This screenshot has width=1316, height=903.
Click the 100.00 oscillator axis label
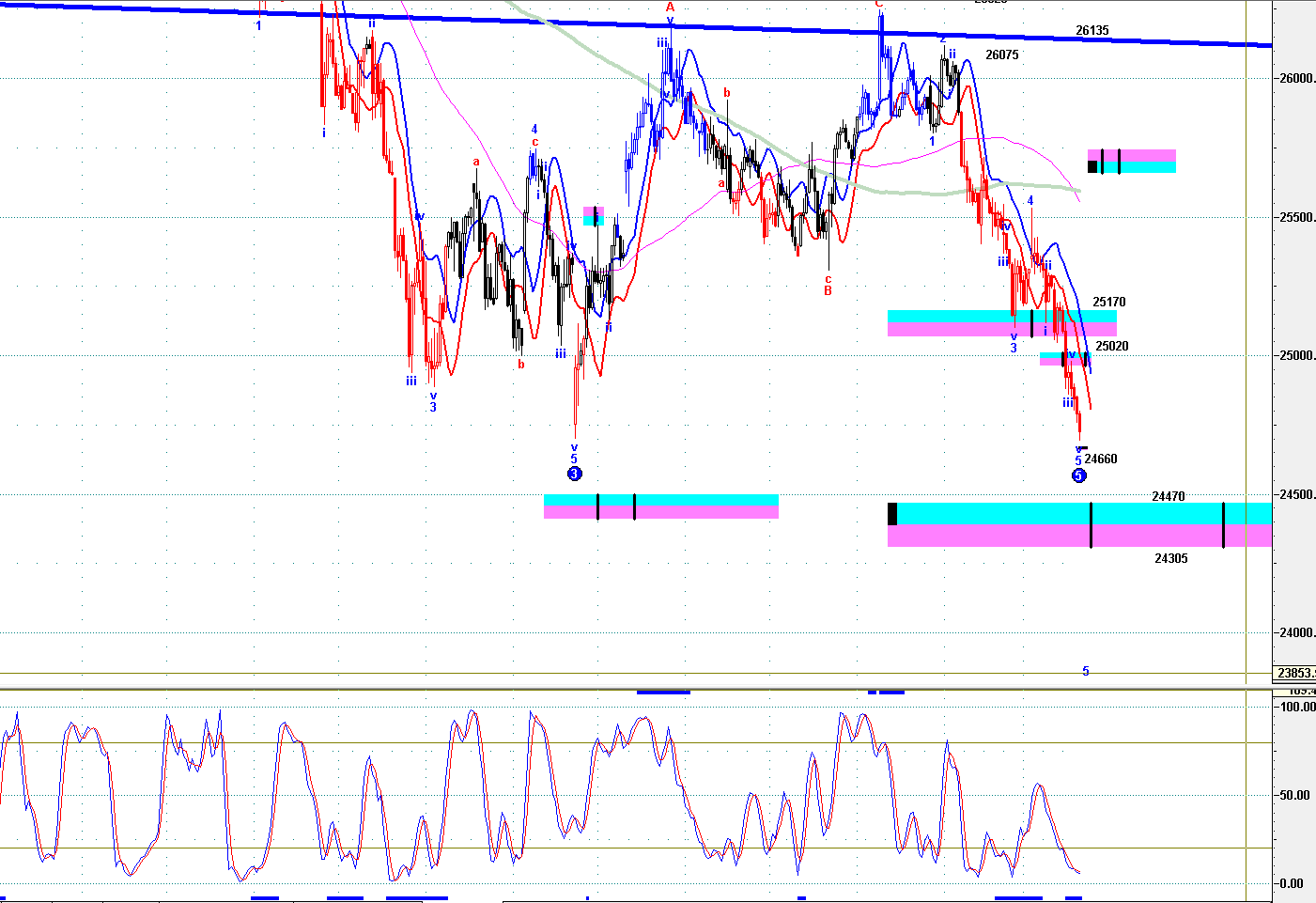(x=1298, y=708)
